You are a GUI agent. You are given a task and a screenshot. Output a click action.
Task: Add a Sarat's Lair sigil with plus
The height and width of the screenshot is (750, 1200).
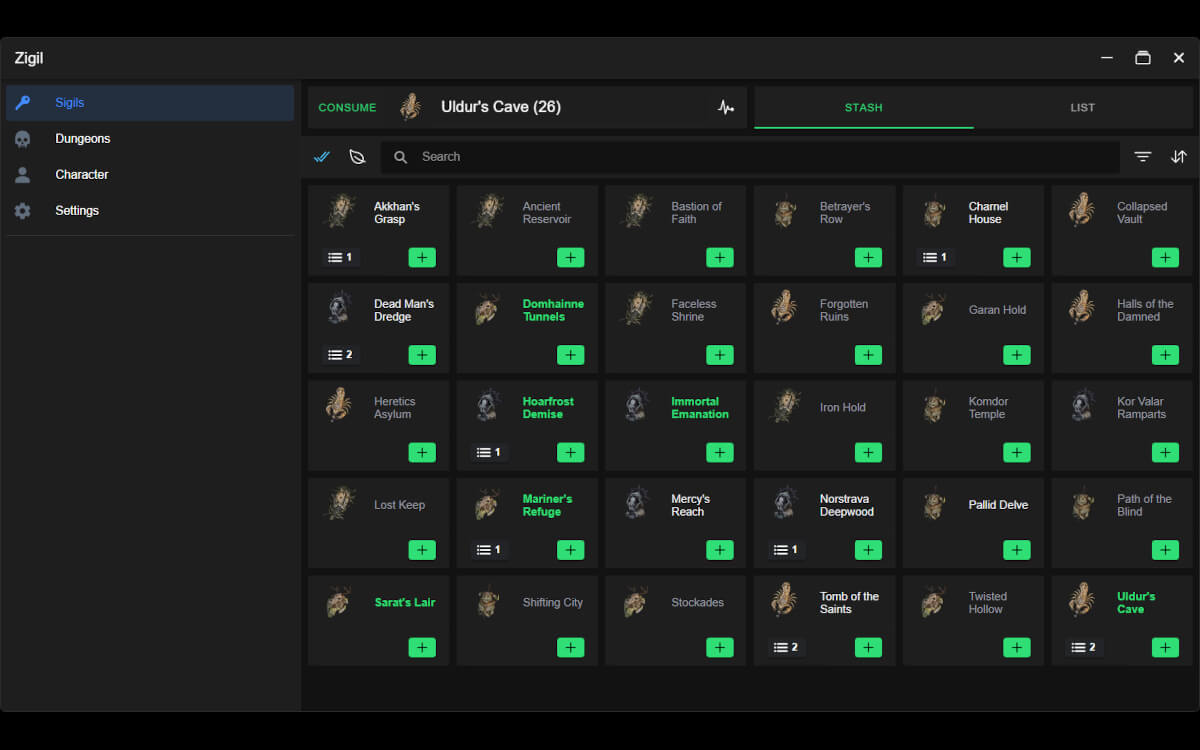pos(422,648)
